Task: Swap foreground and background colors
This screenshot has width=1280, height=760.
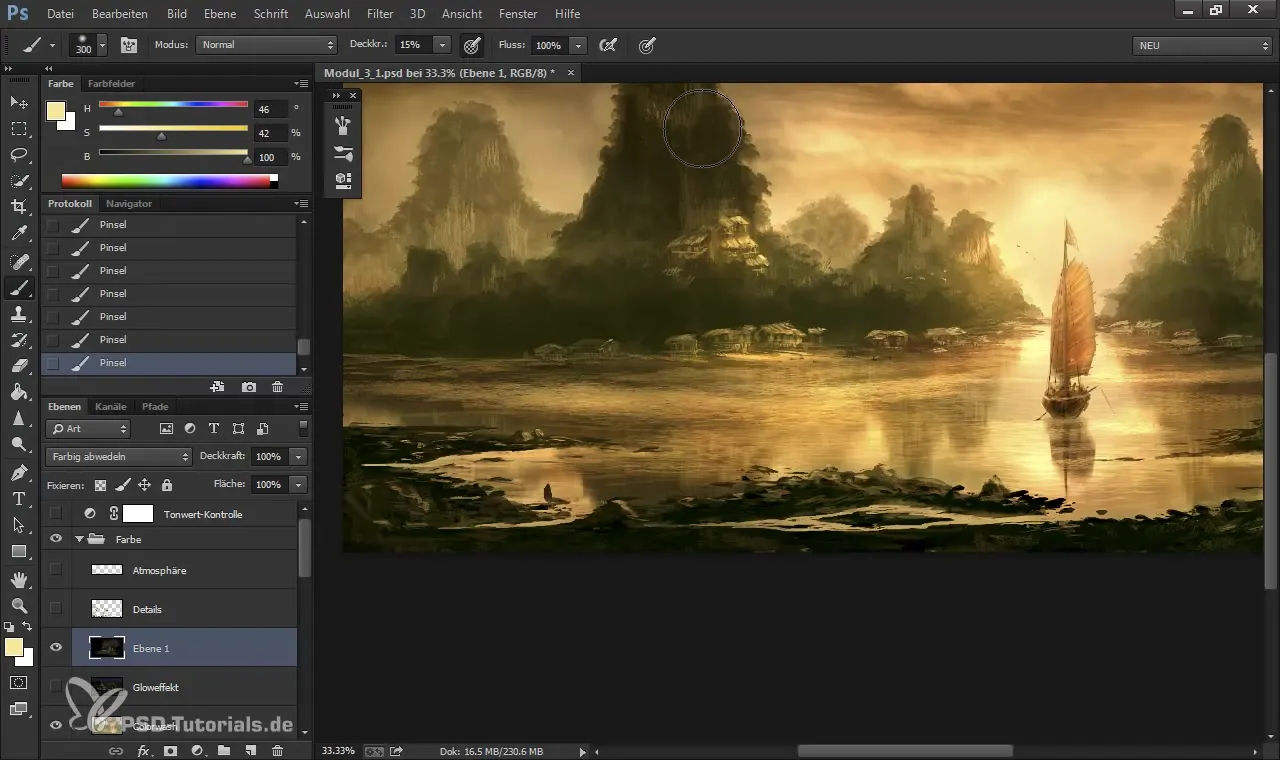Action: (x=27, y=627)
